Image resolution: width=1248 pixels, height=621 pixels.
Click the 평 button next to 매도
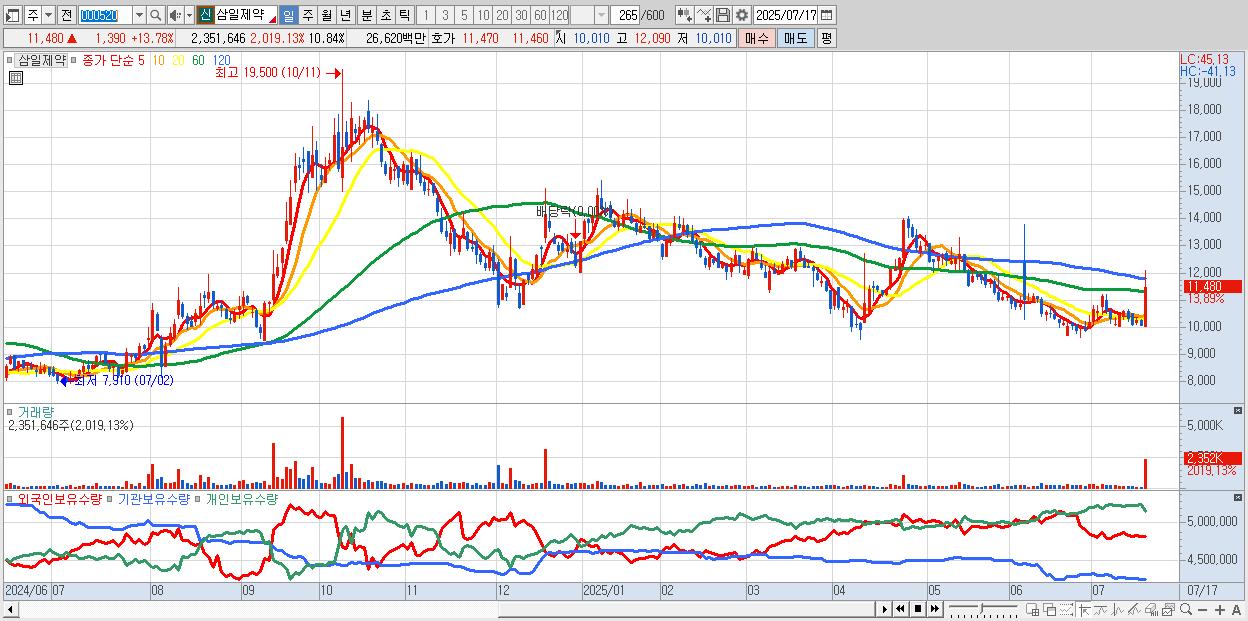pyautogui.click(x=826, y=38)
